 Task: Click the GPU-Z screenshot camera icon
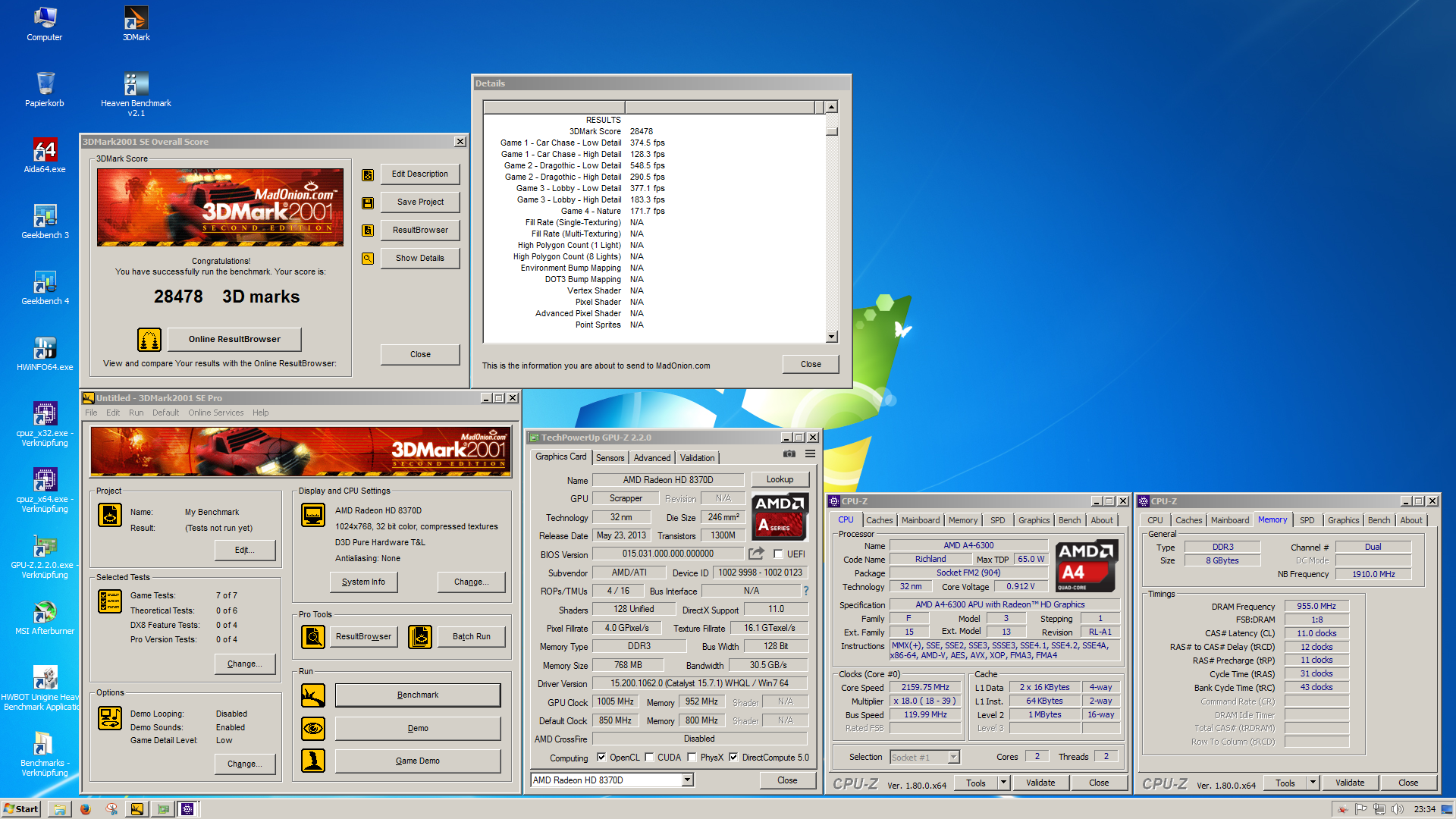789,453
